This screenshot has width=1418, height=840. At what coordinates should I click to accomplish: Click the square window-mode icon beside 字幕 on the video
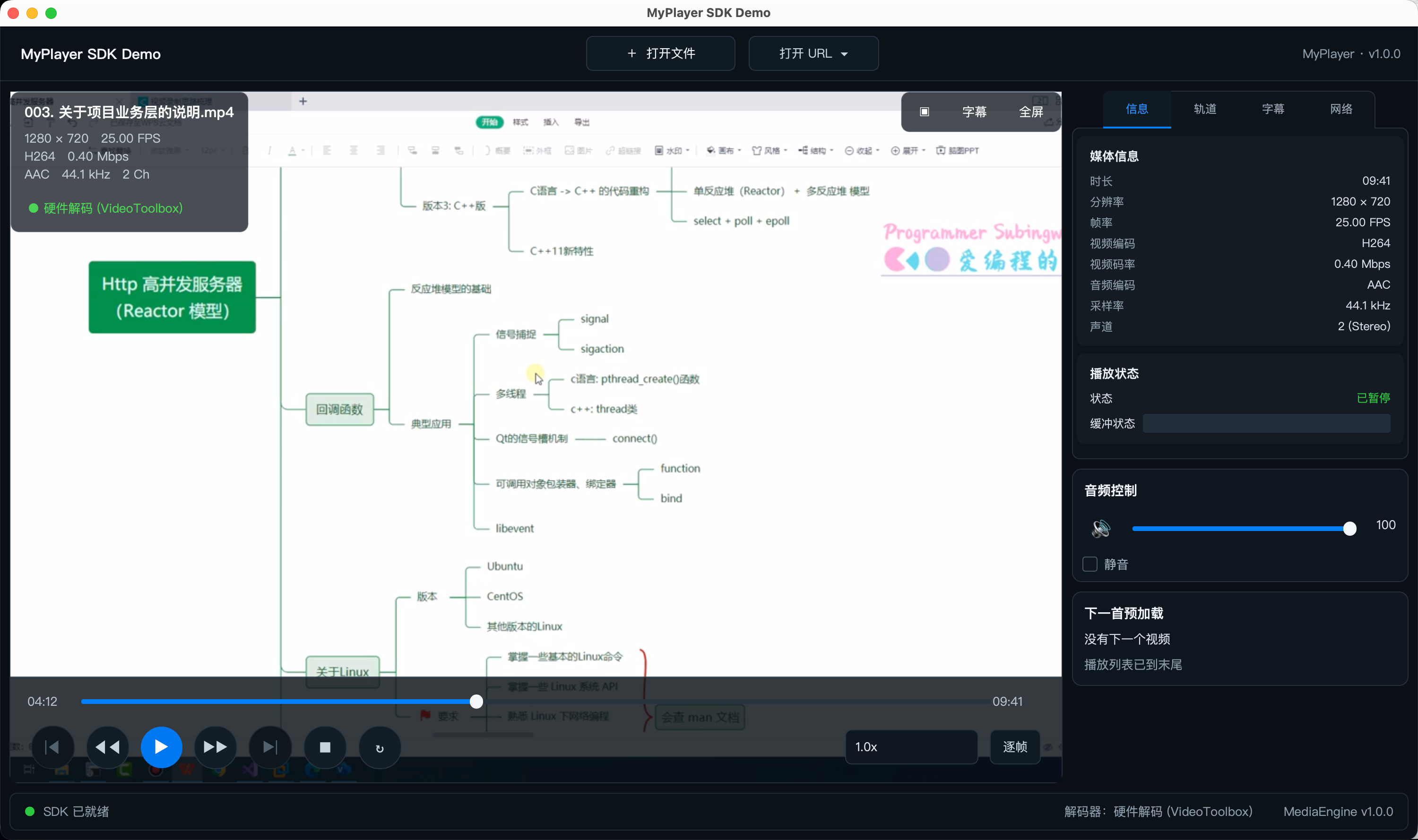click(x=924, y=111)
